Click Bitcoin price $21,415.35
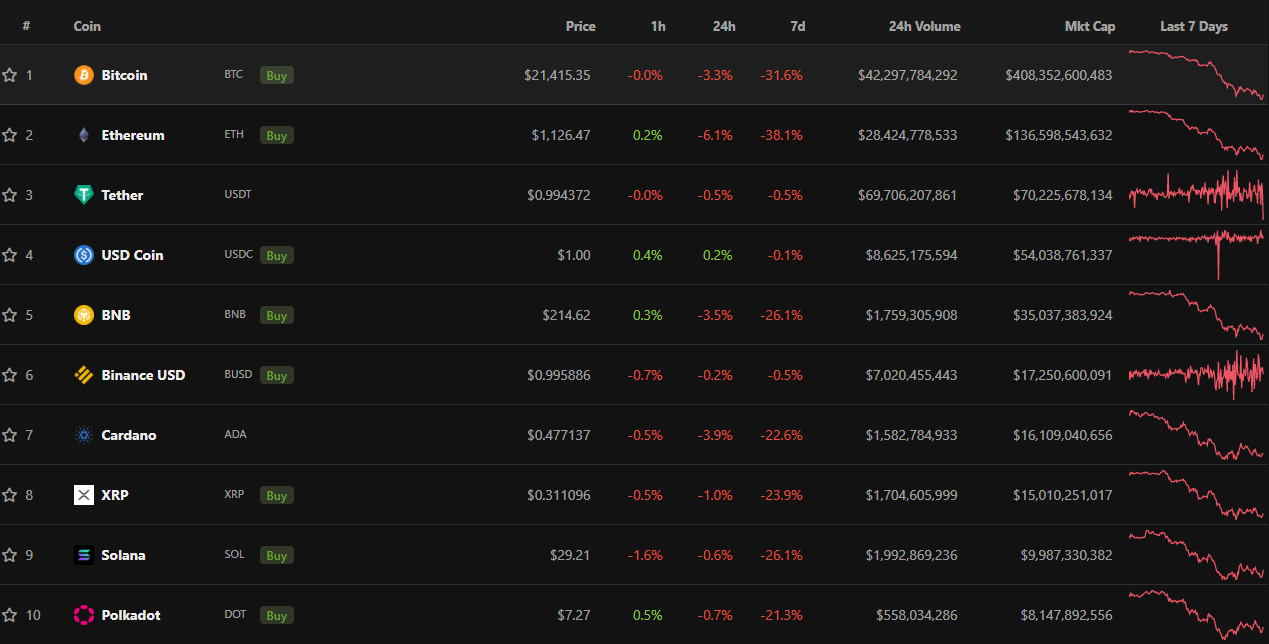1269x644 pixels. (557, 75)
